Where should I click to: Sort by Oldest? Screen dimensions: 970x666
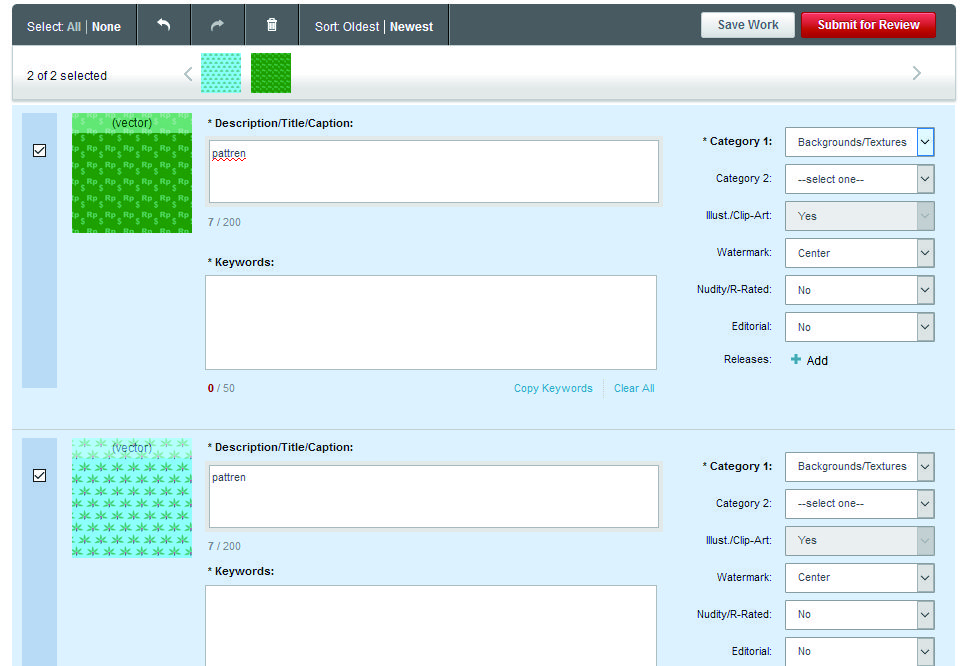point(361,27)
